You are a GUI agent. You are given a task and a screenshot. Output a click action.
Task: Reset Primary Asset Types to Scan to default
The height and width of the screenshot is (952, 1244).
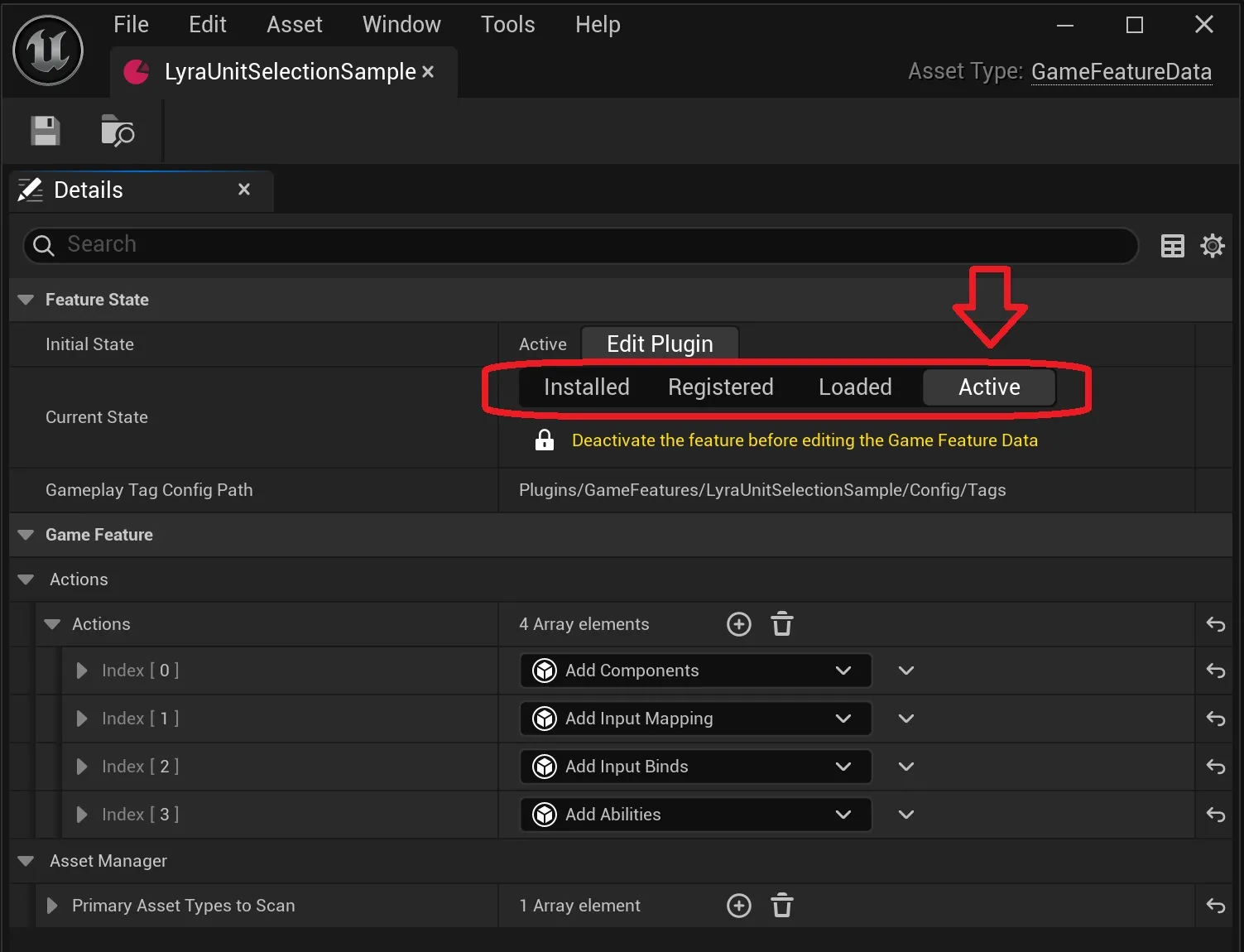click(1215, 906)
